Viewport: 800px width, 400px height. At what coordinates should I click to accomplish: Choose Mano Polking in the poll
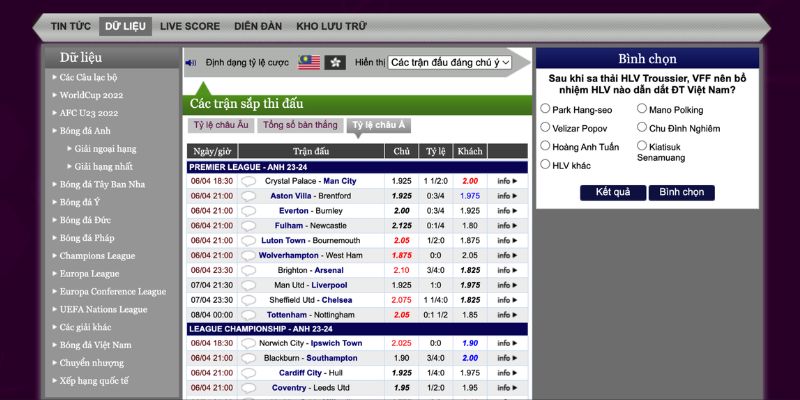[641, 109]
